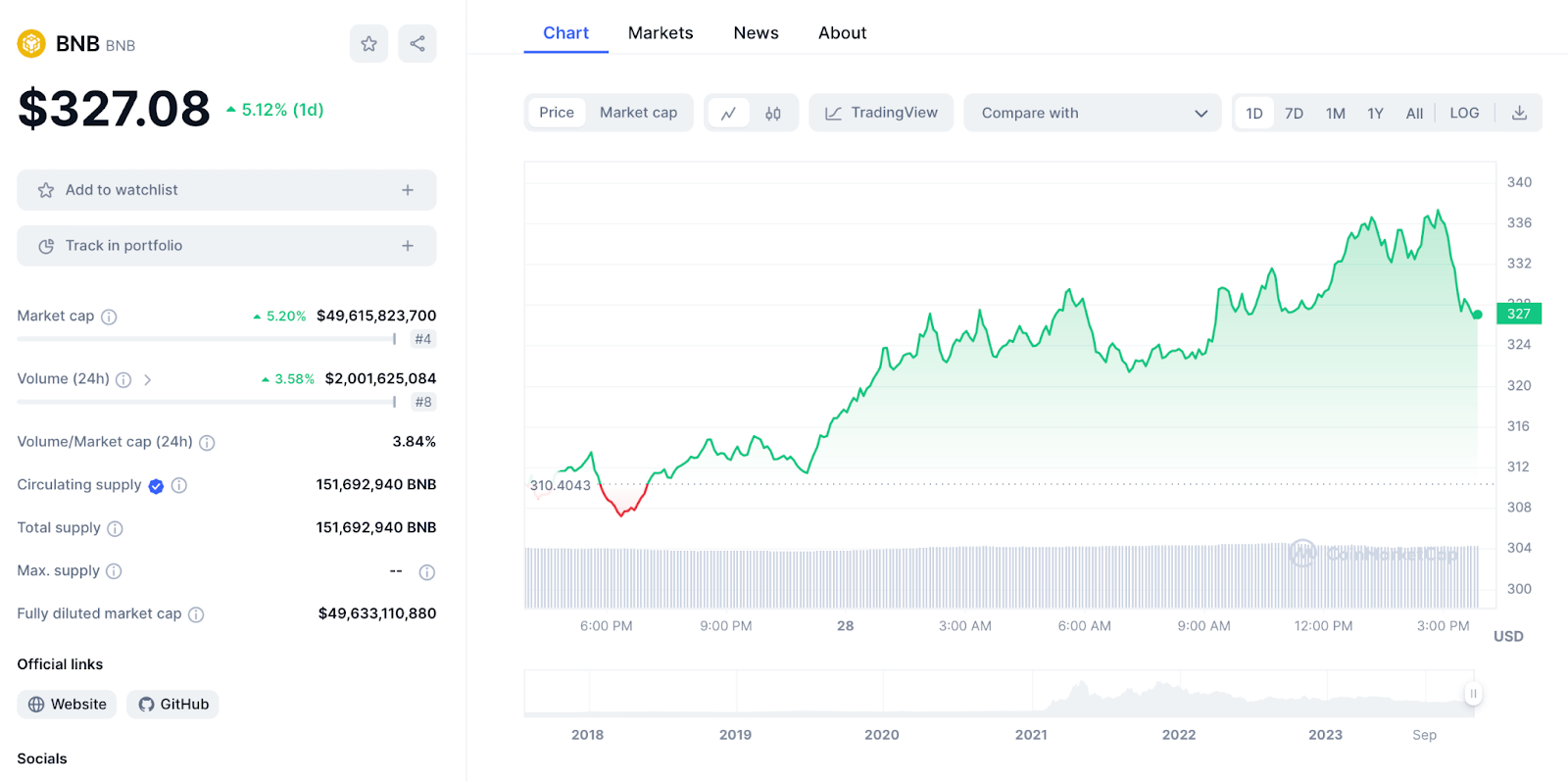
Task: Click the 2021 label on range navigator
Action: pyautogui.click(x=1031, y=735)
